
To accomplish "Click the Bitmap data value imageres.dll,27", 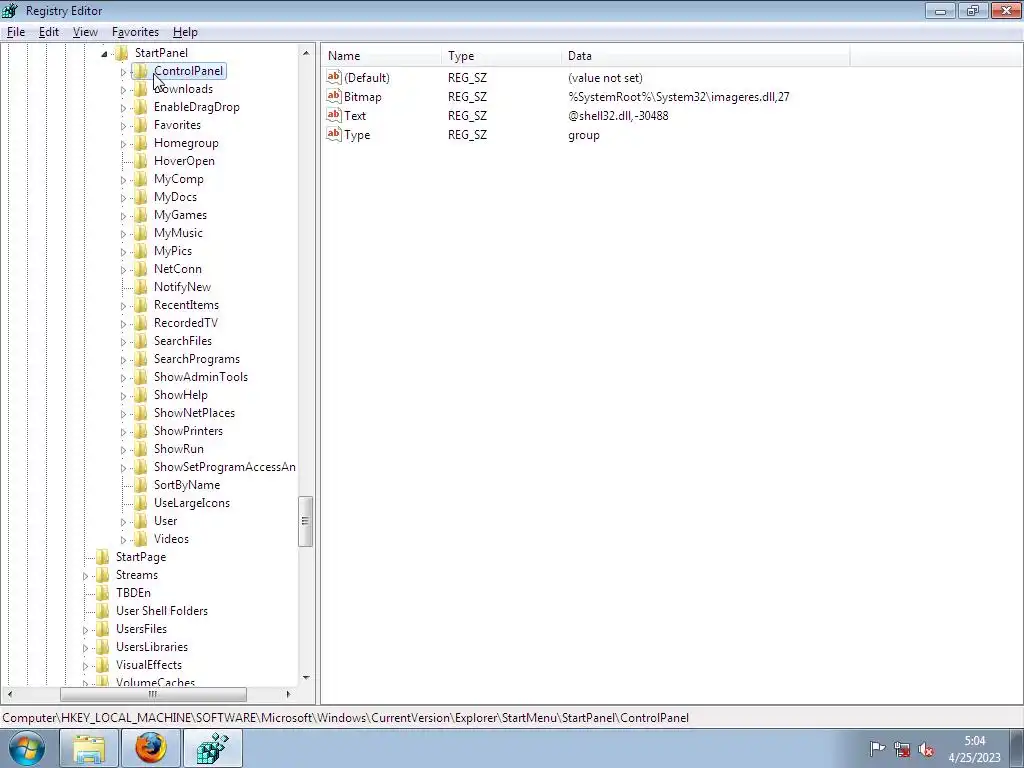I will [679, 97].
